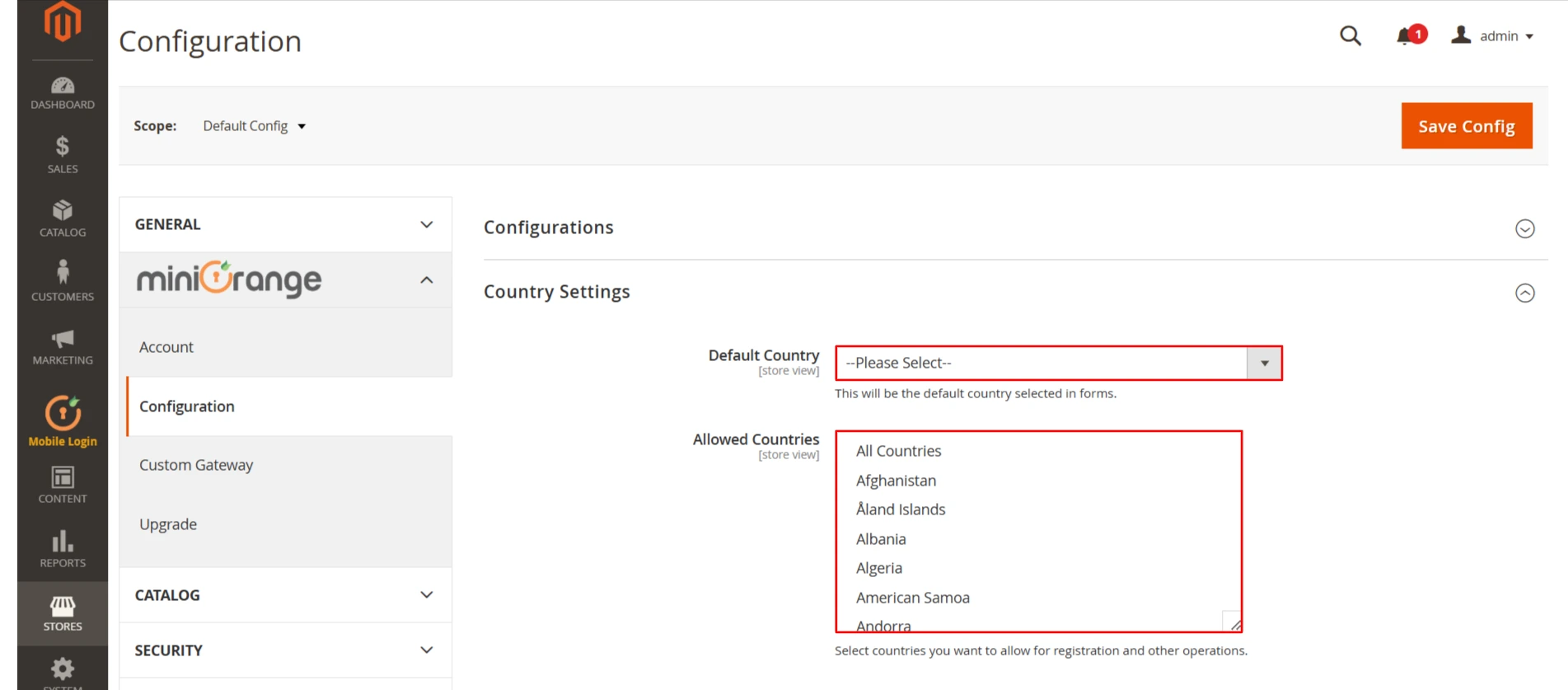Click the Configuration page title

coord(210,41)
